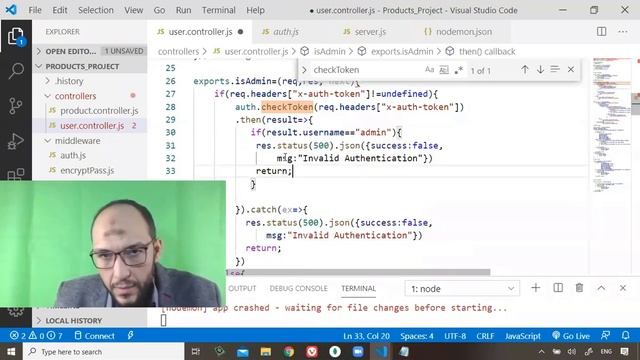Viewport: 640px width, 360px height.
Task: Open the View menu
Action: pyautogui.click(x=133, y=10)
